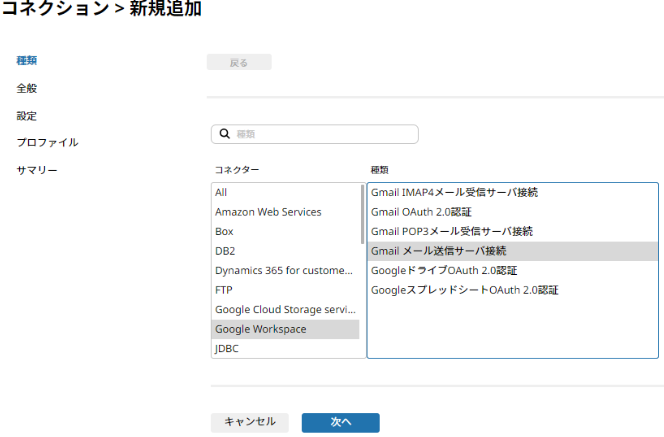Select Gmail POP3メール受信サーバ接続 type

click(512, 231)
